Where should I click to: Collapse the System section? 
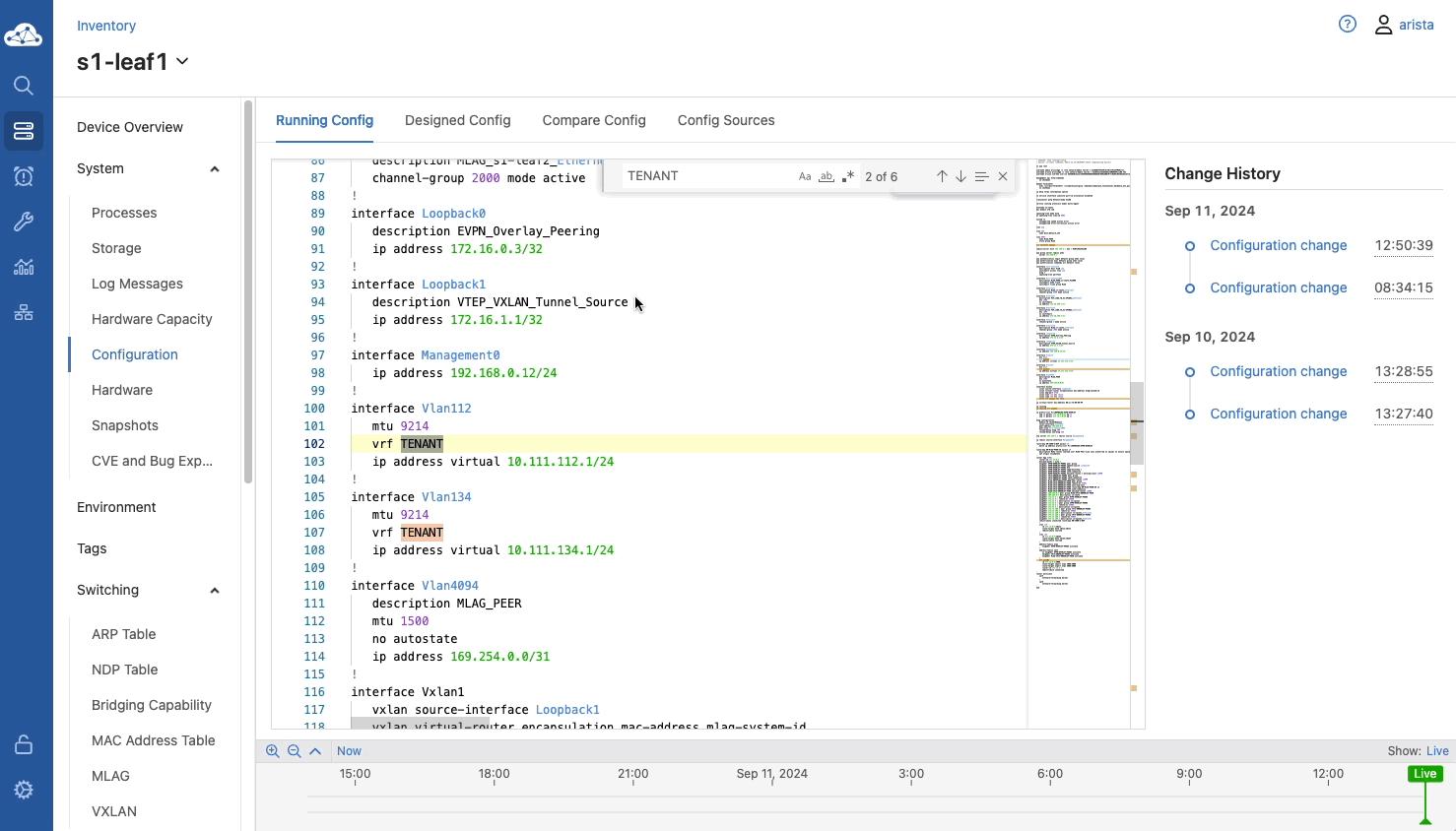(214, 169)
